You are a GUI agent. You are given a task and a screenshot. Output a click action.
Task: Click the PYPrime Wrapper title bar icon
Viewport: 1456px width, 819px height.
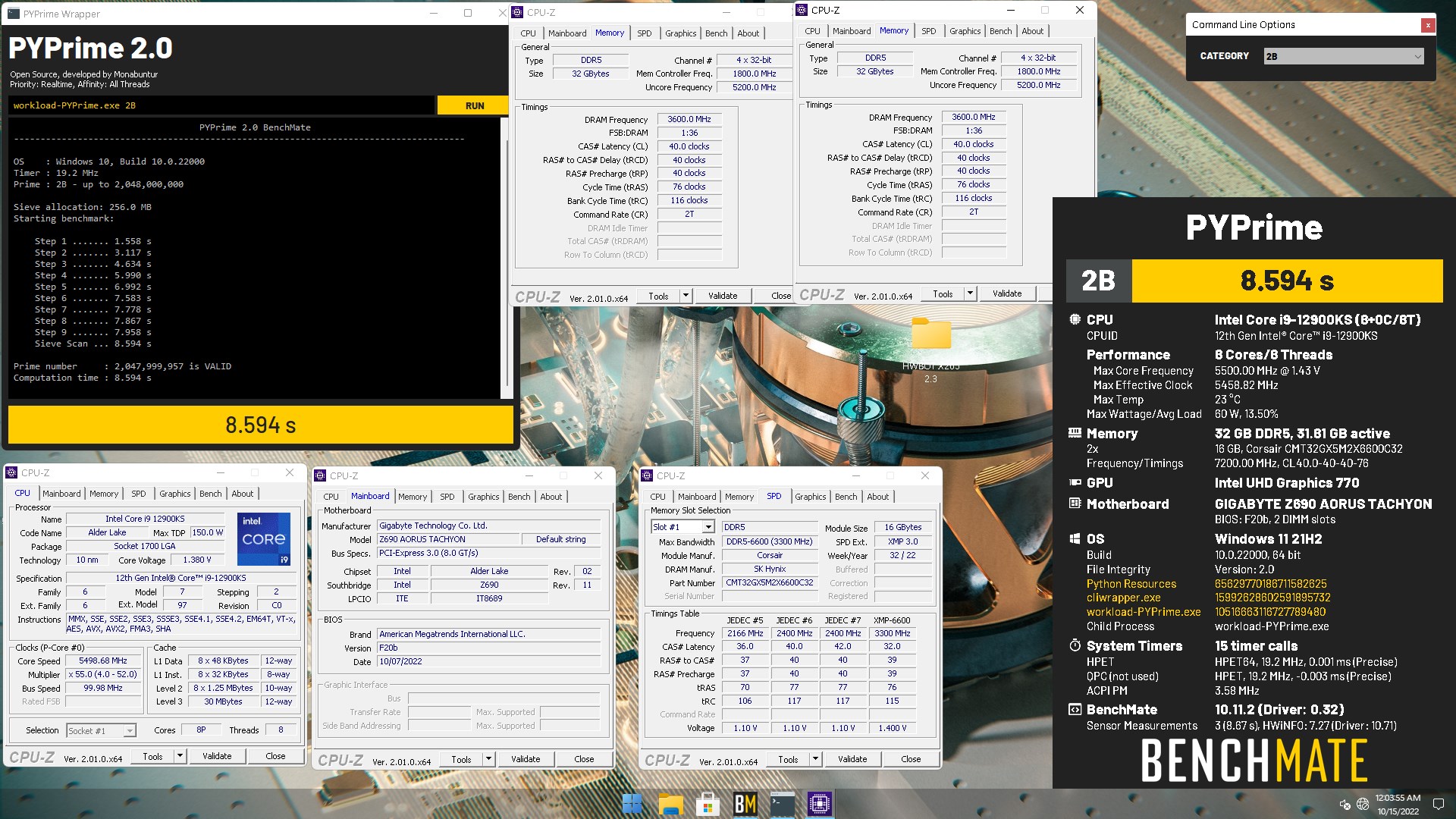[x=14, y=14]
